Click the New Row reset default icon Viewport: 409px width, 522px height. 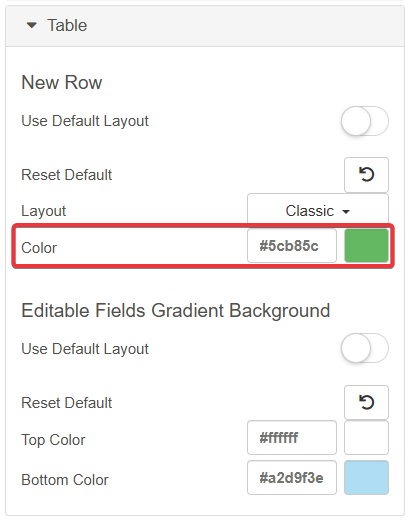click(x=366, y=175)
